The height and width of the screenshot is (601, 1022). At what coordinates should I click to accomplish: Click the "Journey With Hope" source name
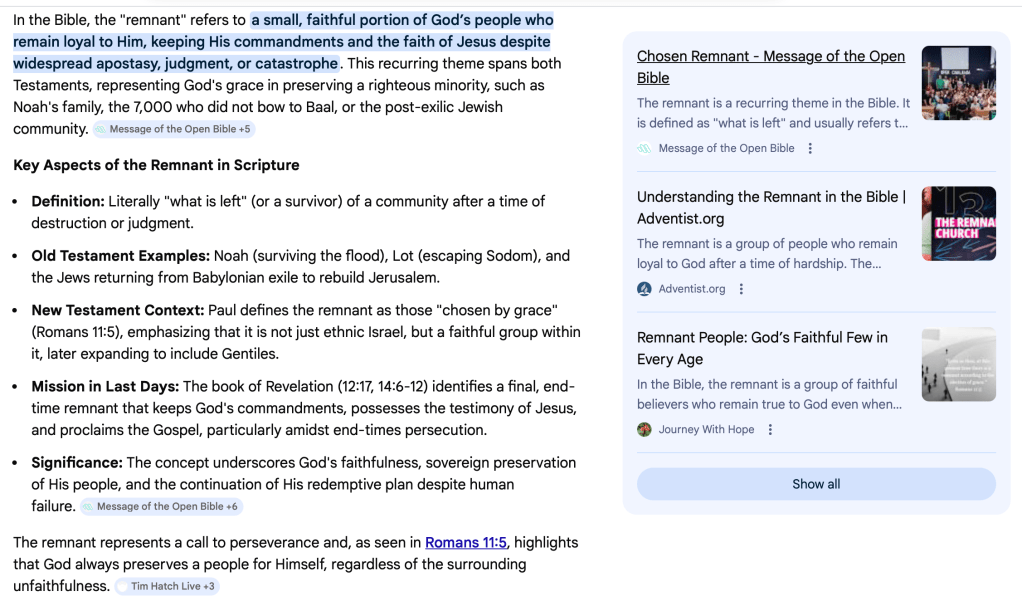706,430
